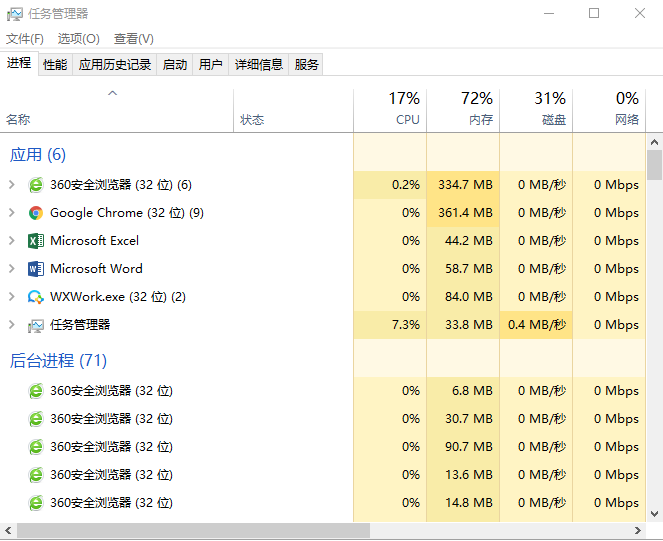Image resolution: width=663 pixels, height=541 pixels.
Task: Switch to the 服务 tab
Action: [306, 65]
